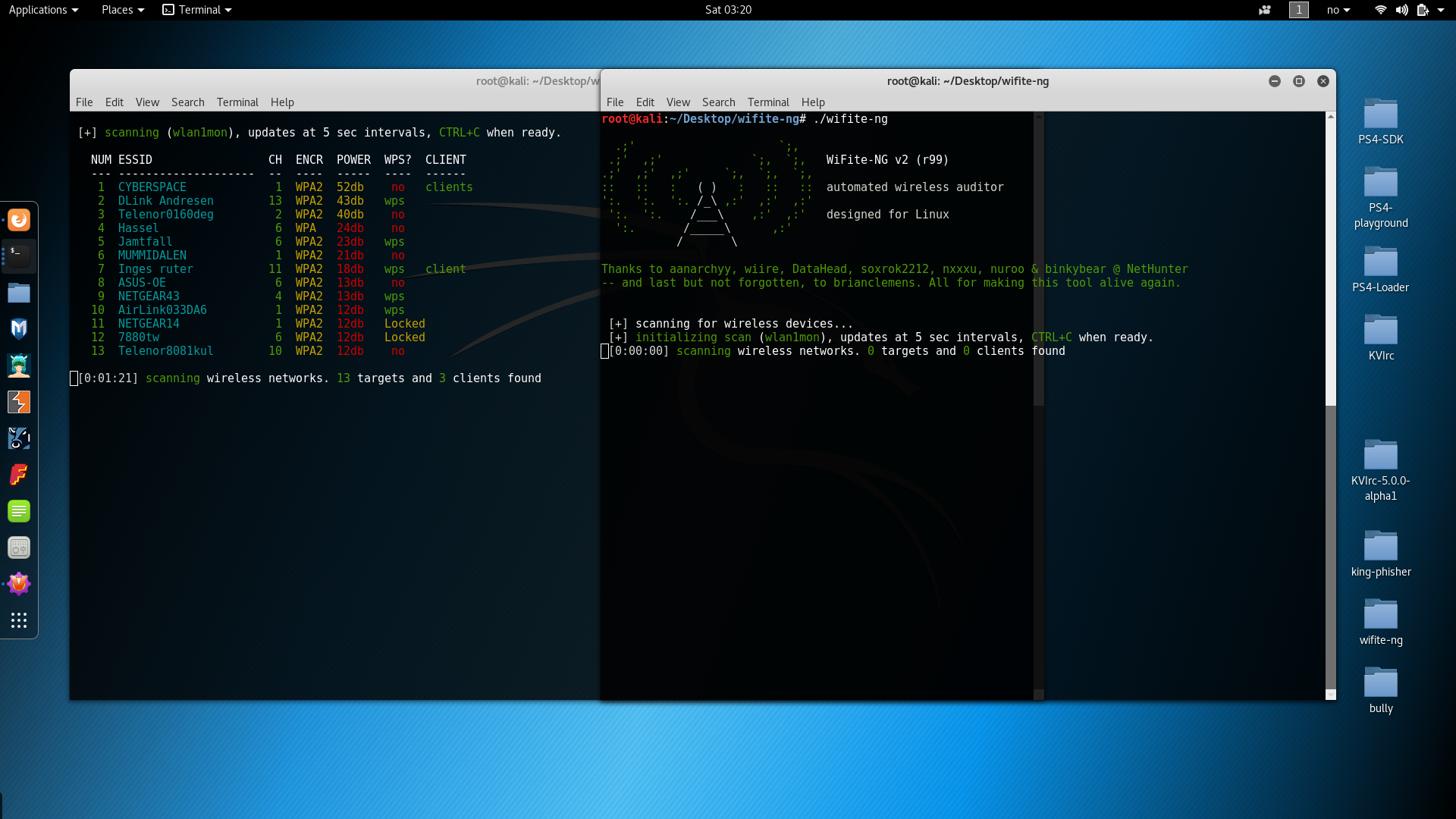Viewport: 1456px width, 819px height.
Task: Open the Files folder dock icon
Action: pyautogui.click(x=19, y=293)
